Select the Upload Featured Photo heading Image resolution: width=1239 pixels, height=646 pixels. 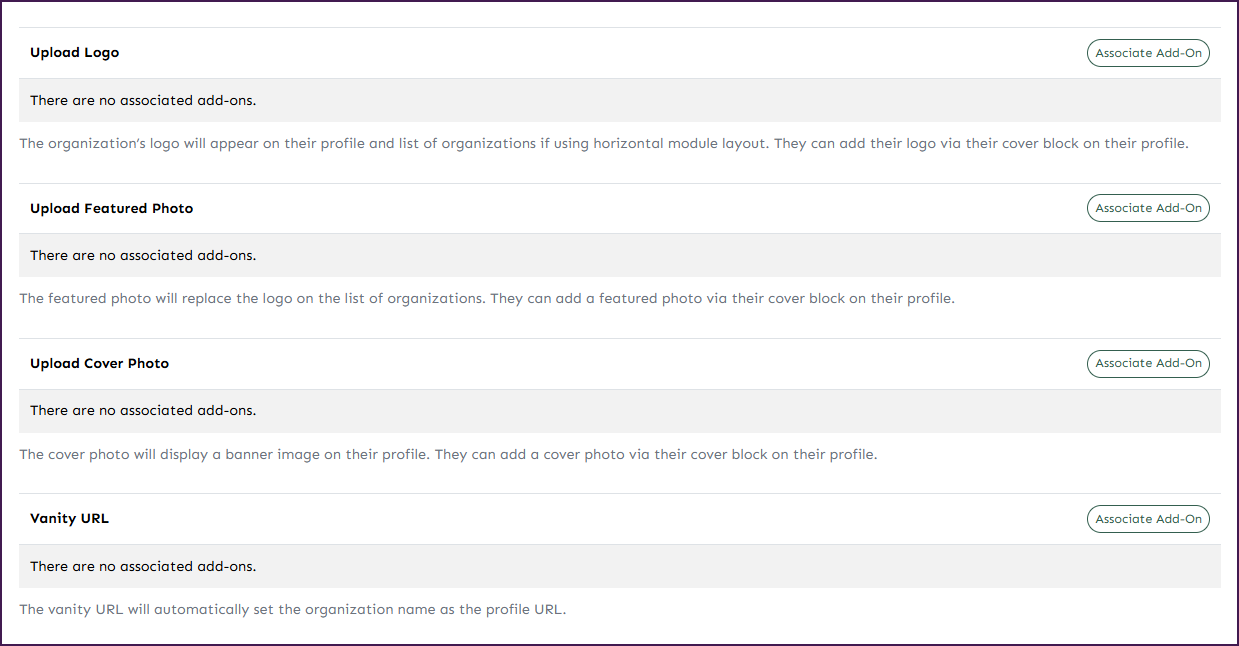point(112,209)
